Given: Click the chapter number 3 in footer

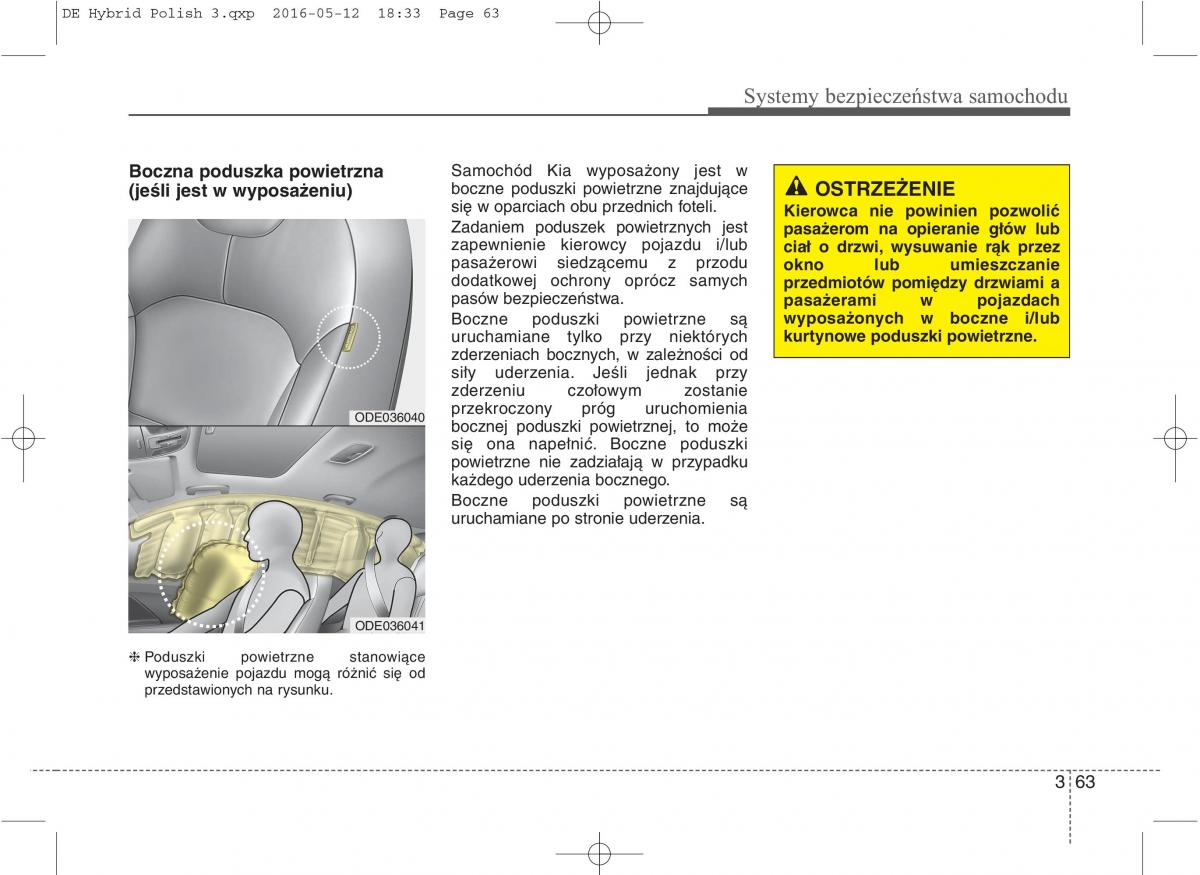Looking at the screenshot, I should 1059,782.
